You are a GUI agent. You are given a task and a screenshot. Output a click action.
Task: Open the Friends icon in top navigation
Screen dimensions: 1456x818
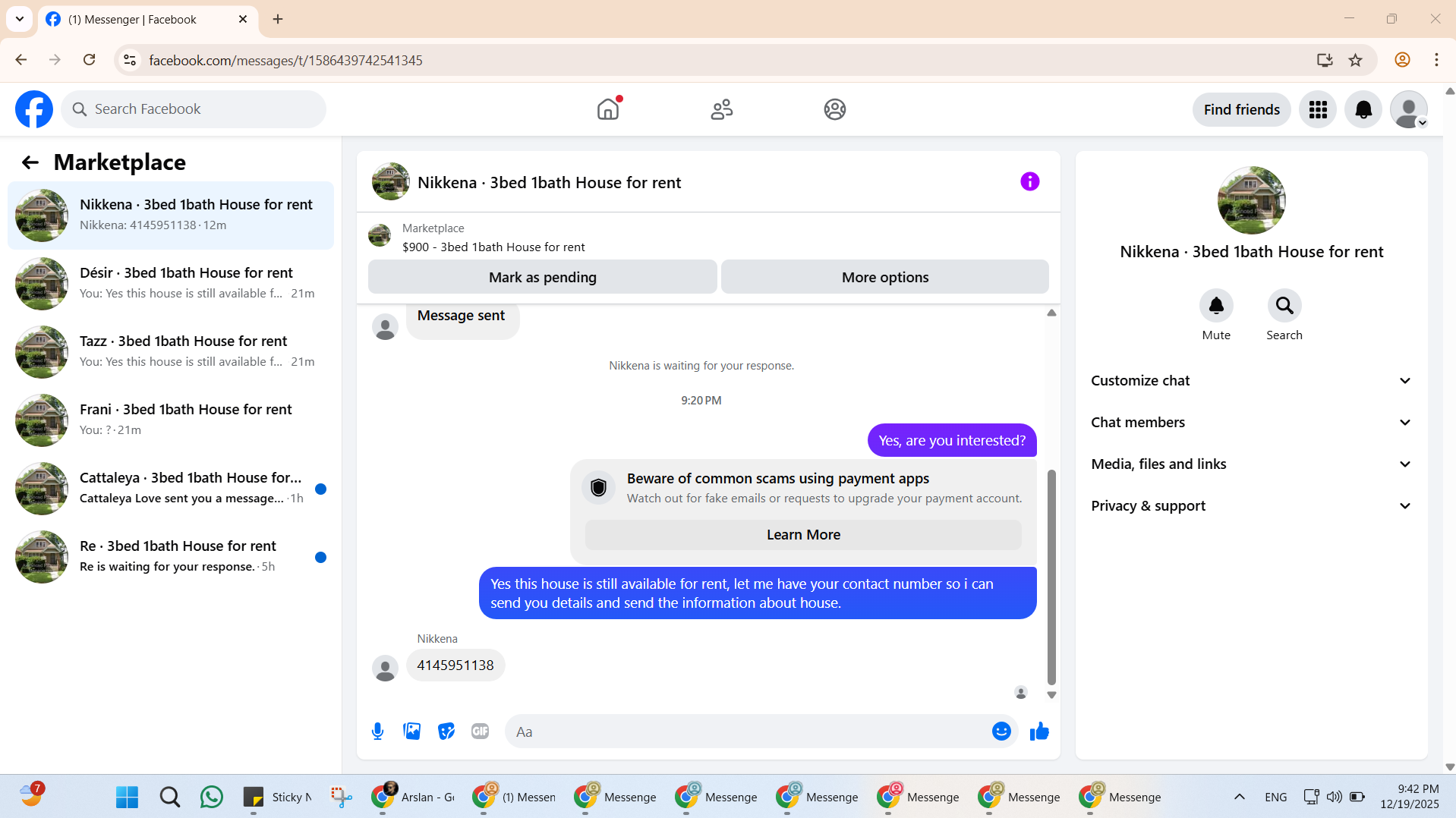click(x=722, y=109)
